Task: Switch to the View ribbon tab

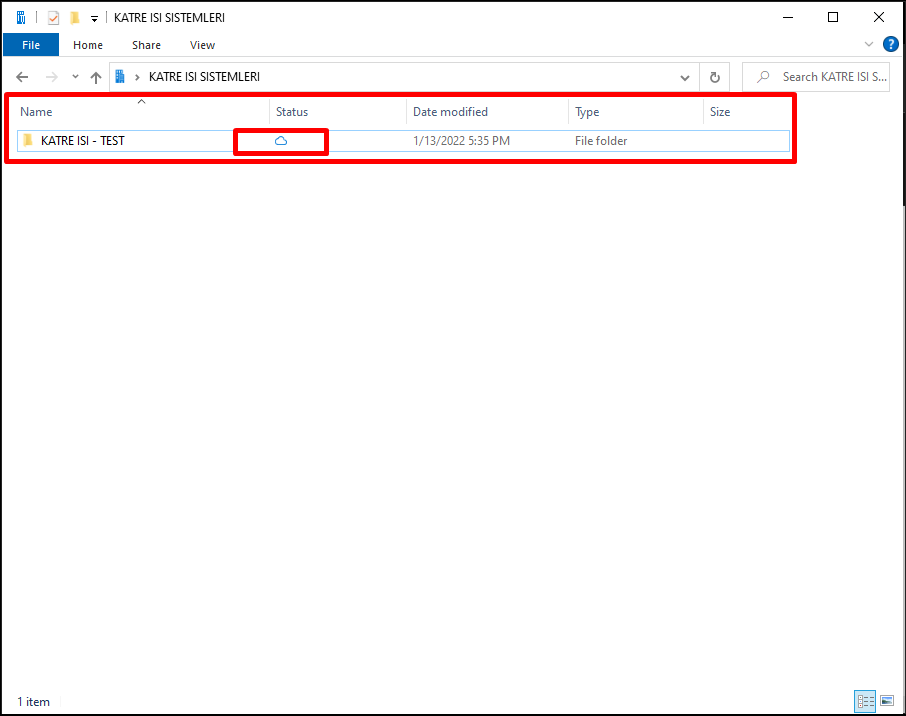Action: click(202, 44)
